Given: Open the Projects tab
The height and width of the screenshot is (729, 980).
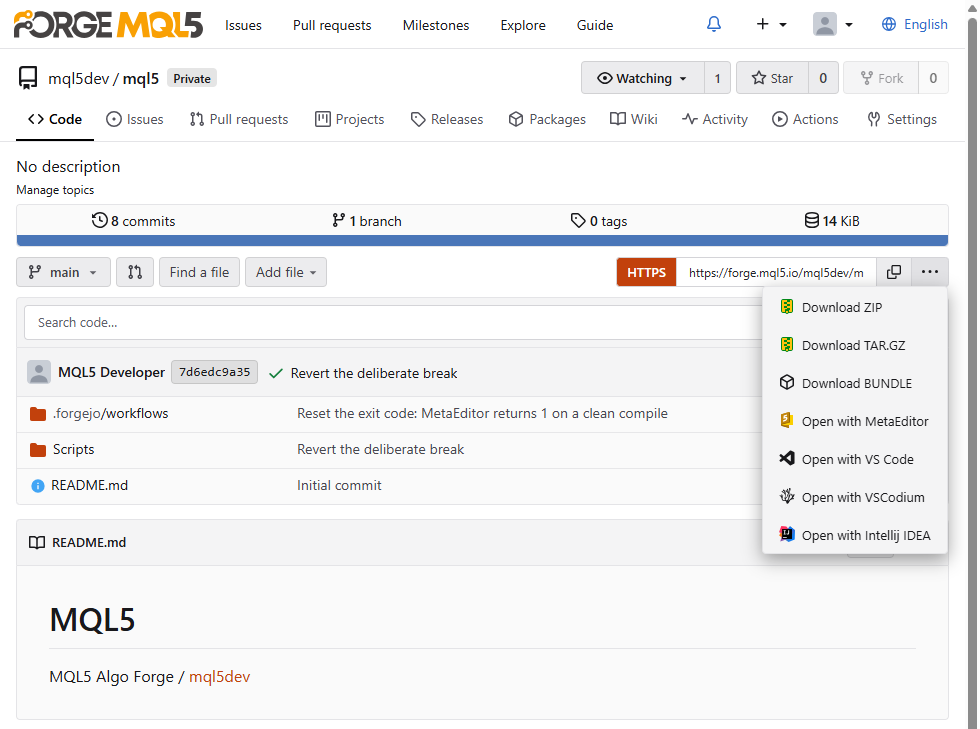Looking at the screenshot, I should click(349, 119).
